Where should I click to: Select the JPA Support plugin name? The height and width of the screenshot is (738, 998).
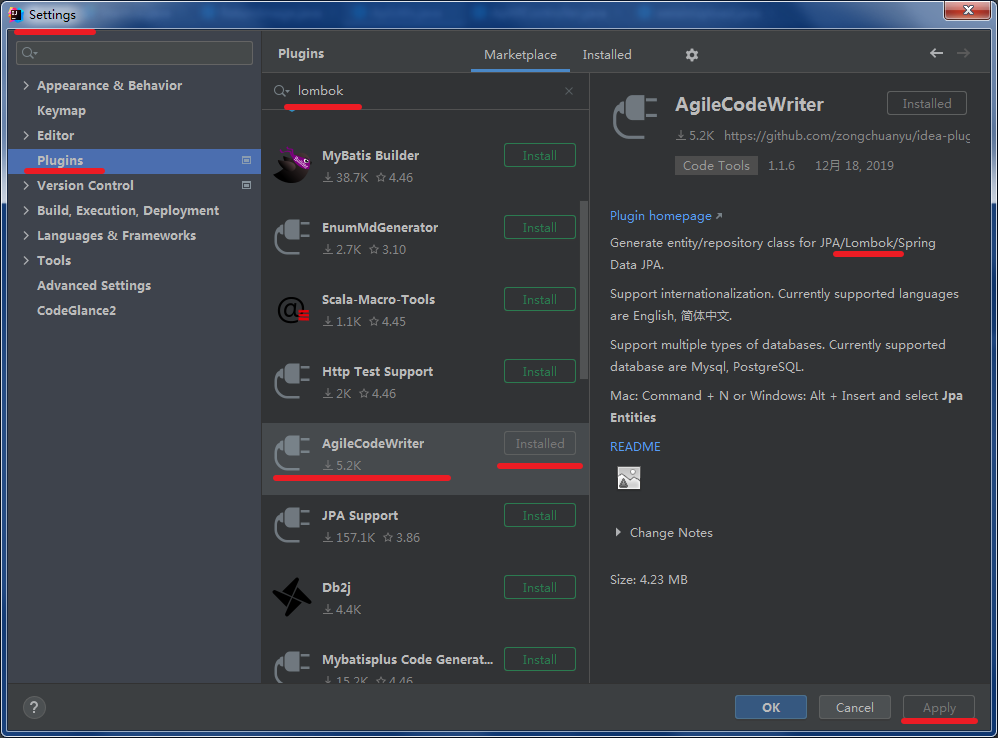pyautogui.click(x=360, y=515)
